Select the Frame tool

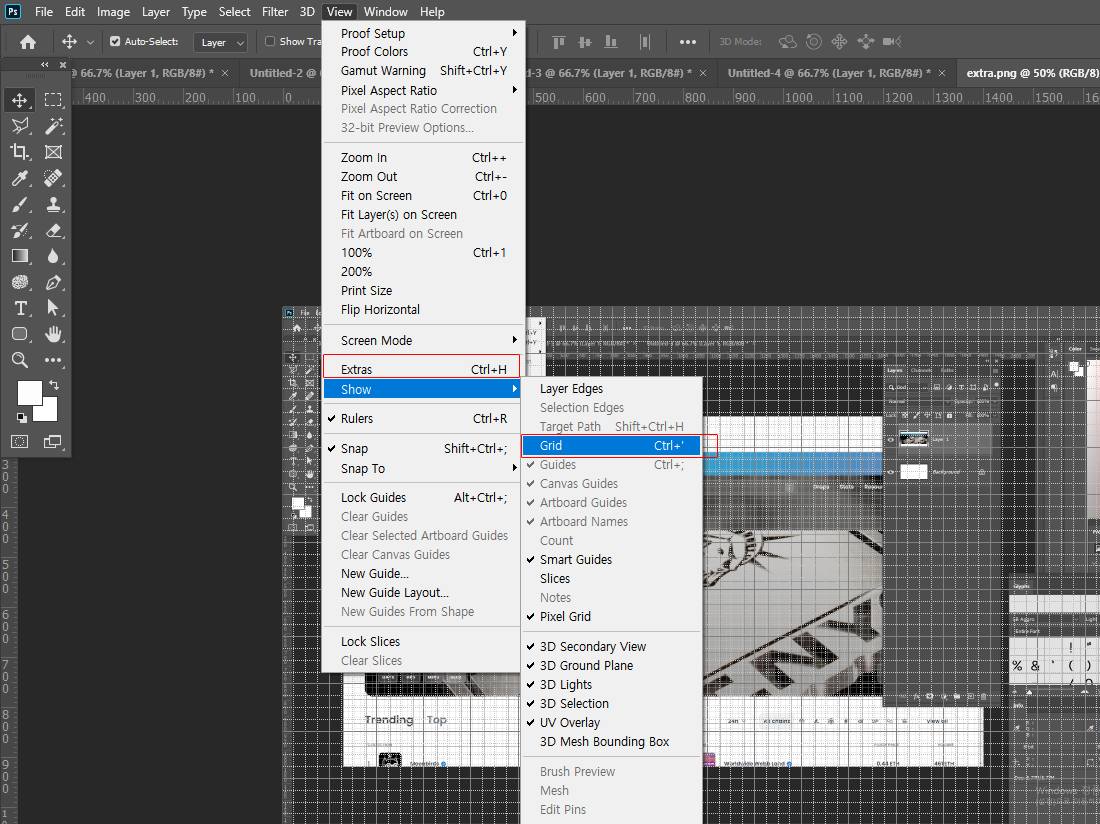(53, 152)
